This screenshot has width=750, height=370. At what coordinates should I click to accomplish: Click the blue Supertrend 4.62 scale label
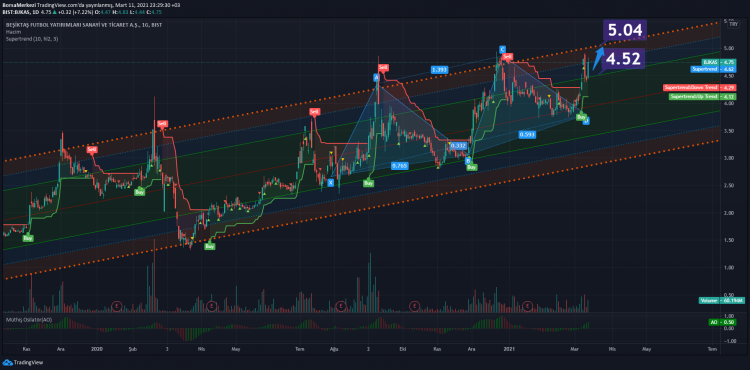(713, 69)
